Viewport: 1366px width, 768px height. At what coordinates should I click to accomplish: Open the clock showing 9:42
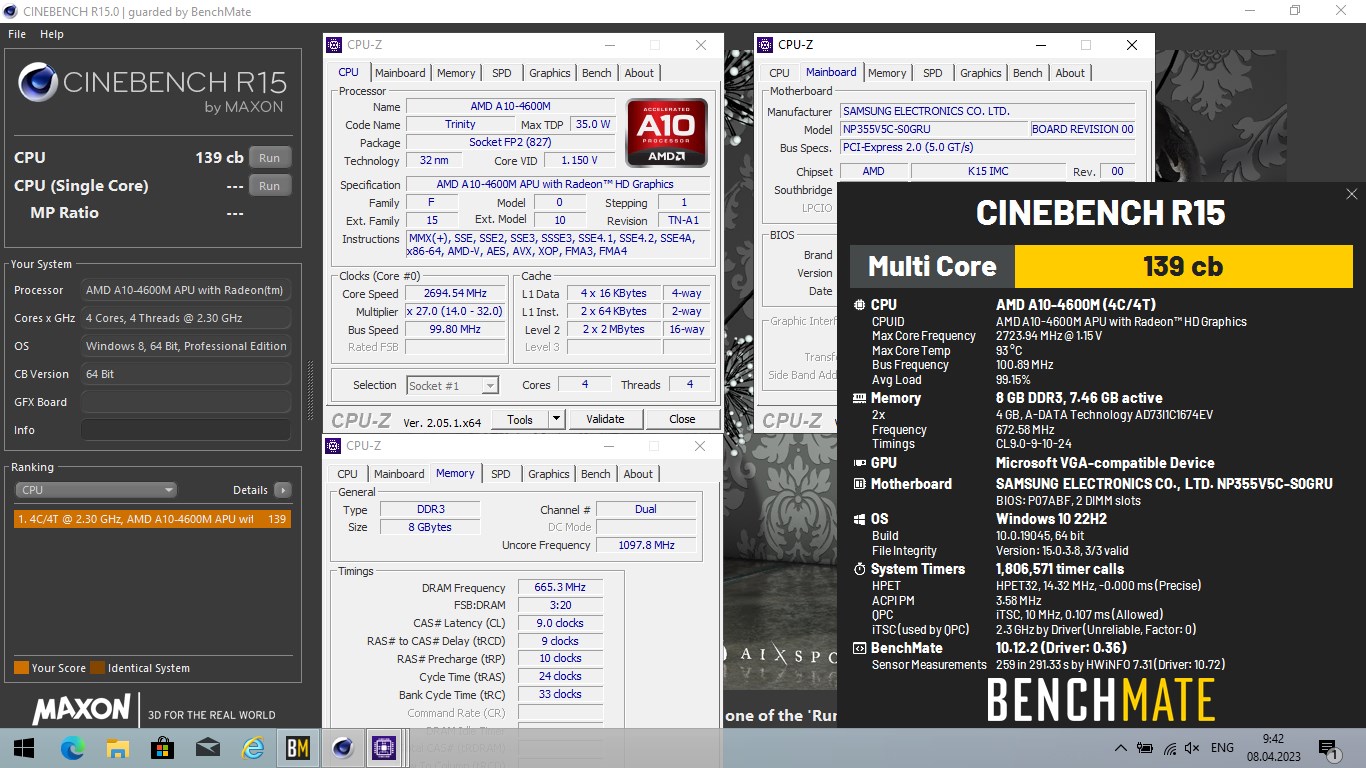[x=1272, y=748]
